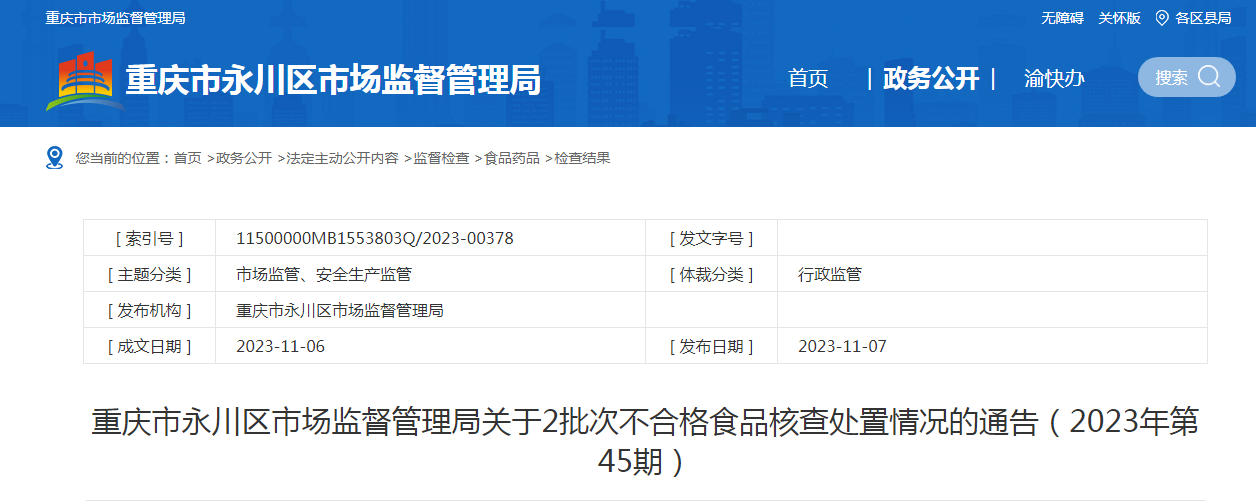Click the site title 重庆市永川区市场监督管理局
1256x501 pixels.
pyautogui.click(x=333, y=80)
